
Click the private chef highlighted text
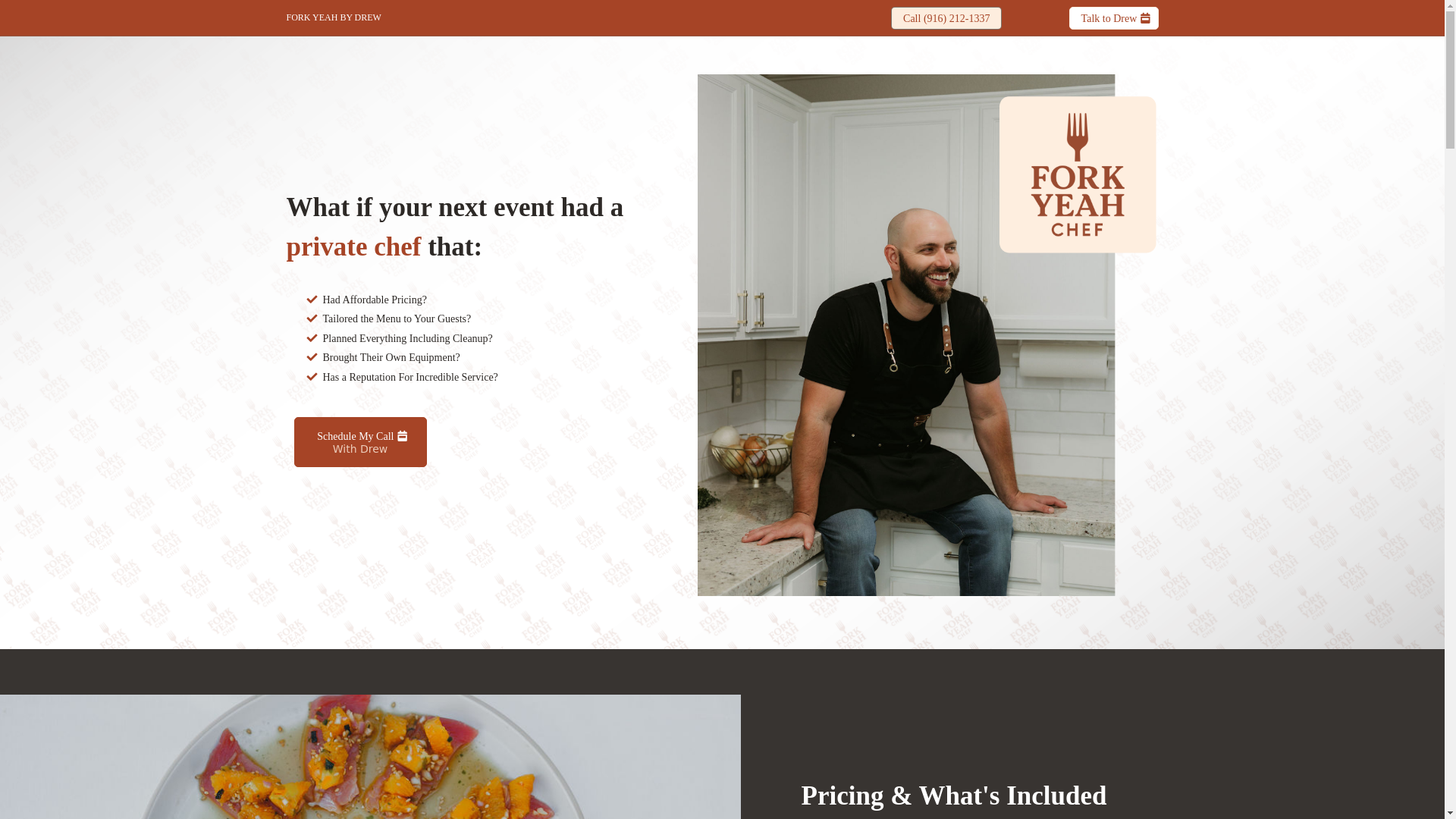tap(353, 246)
